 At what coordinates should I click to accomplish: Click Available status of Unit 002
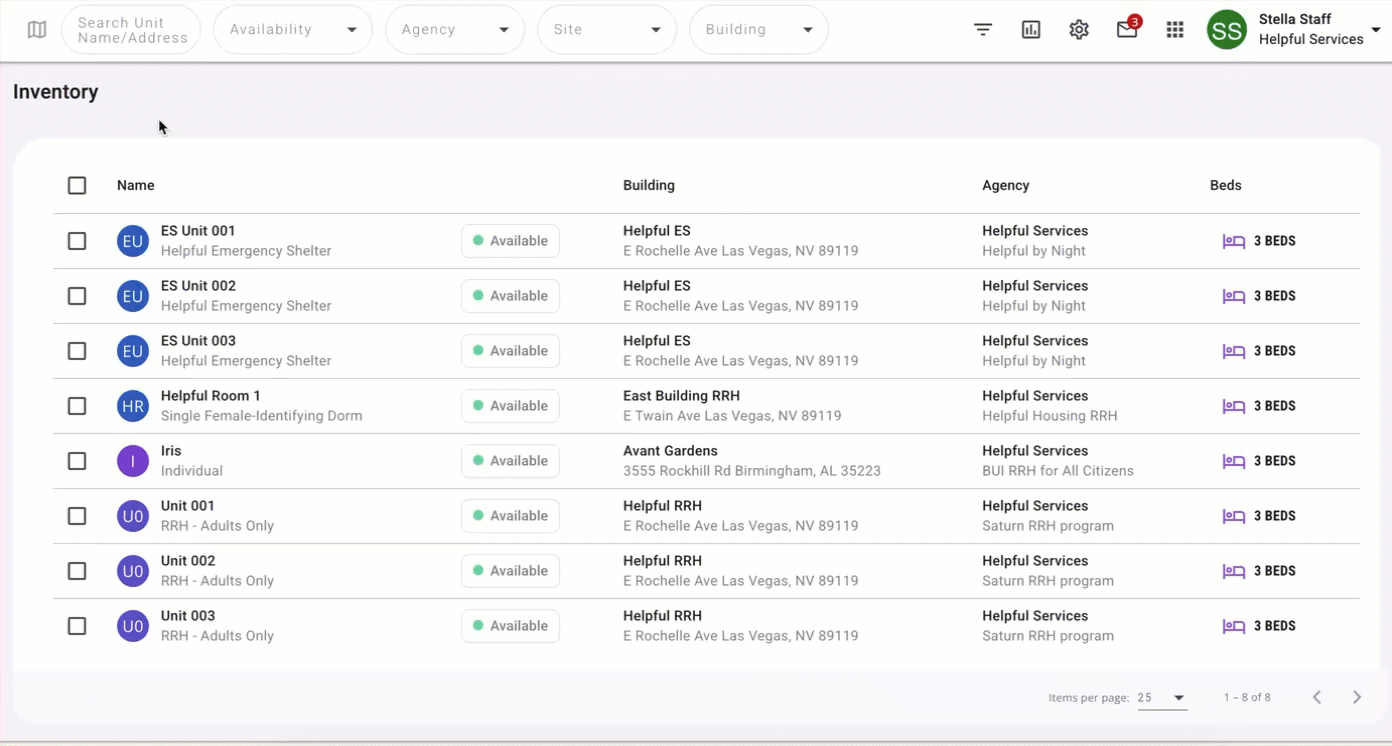[510, 571]
